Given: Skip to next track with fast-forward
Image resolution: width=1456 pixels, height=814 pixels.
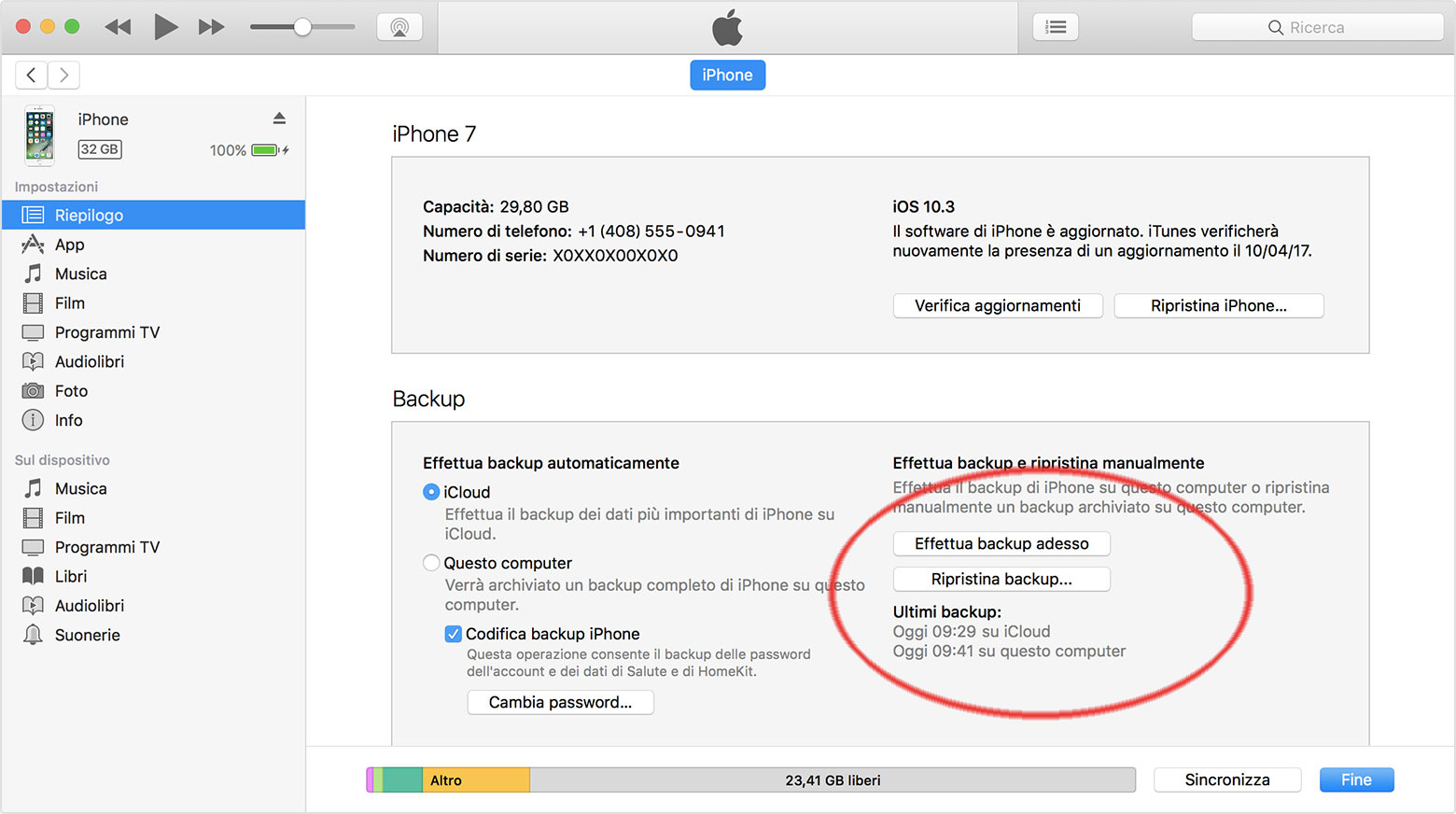Looking at the screenshot, I should (x=212, y=27).
